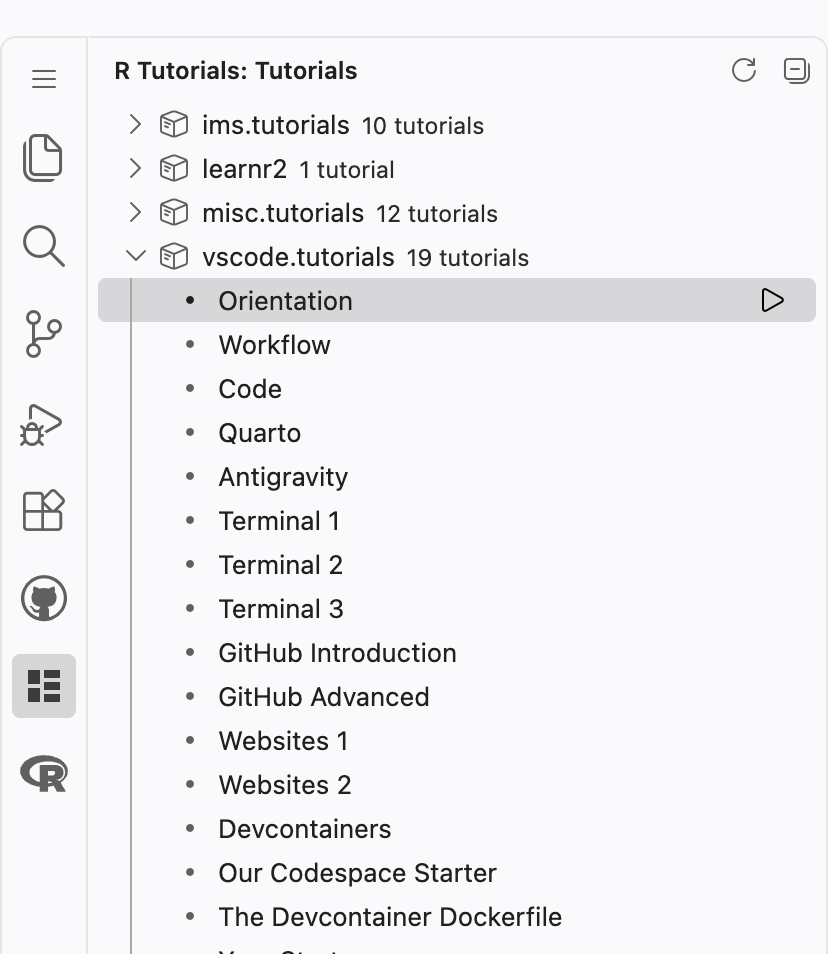Select the GitHub Advanced tutorial
The height and width of the screenshot is (954, 828).
pyautogui.click(x=457, y=697)
